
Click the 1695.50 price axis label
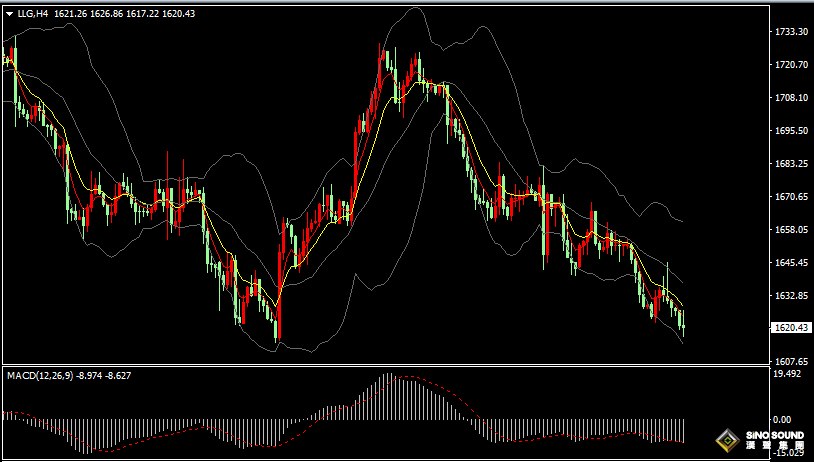click(x=791, y=131)
